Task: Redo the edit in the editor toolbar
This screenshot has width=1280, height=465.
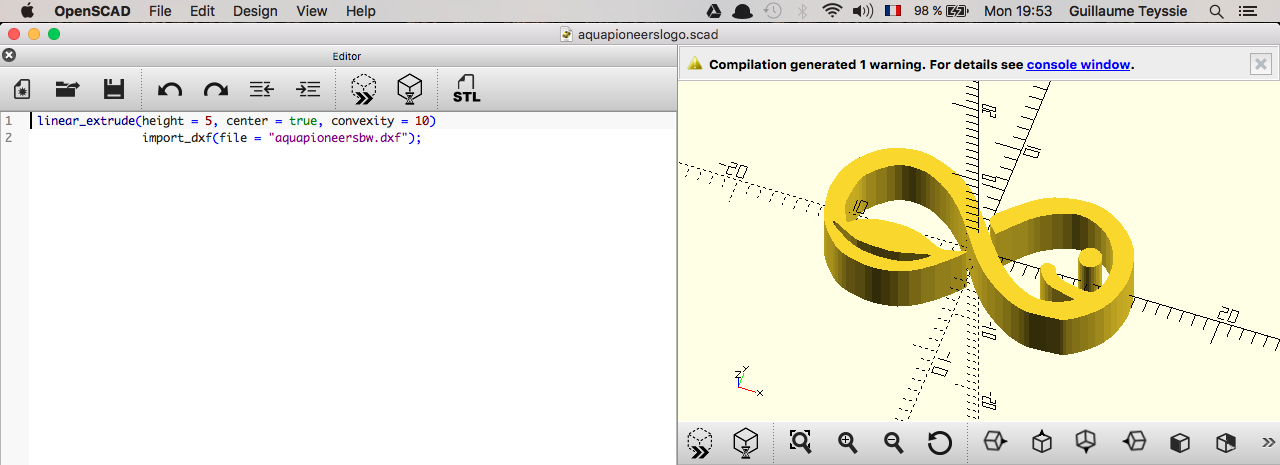Action: (216, 89)
